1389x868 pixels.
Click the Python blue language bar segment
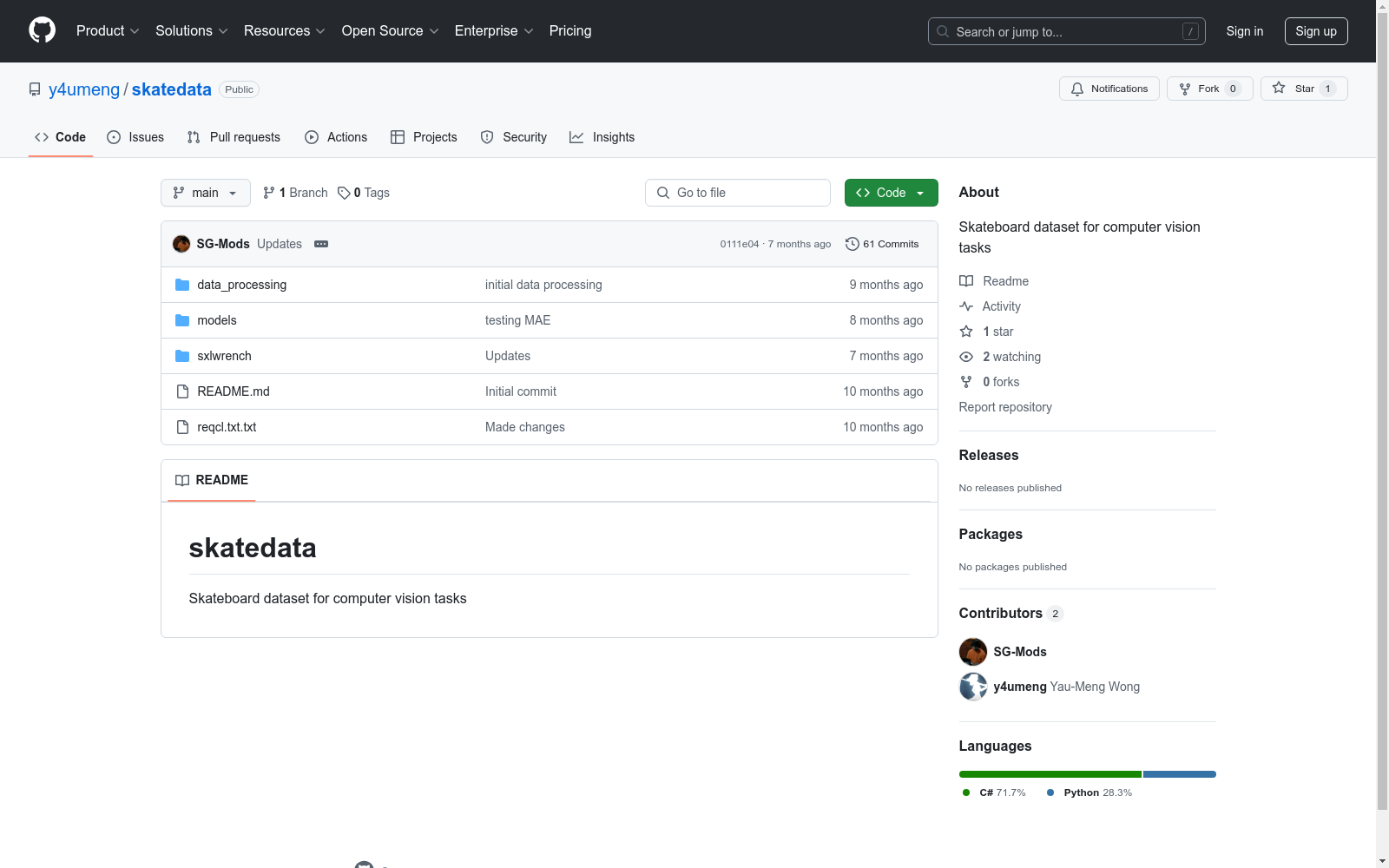click(1180, 774)
